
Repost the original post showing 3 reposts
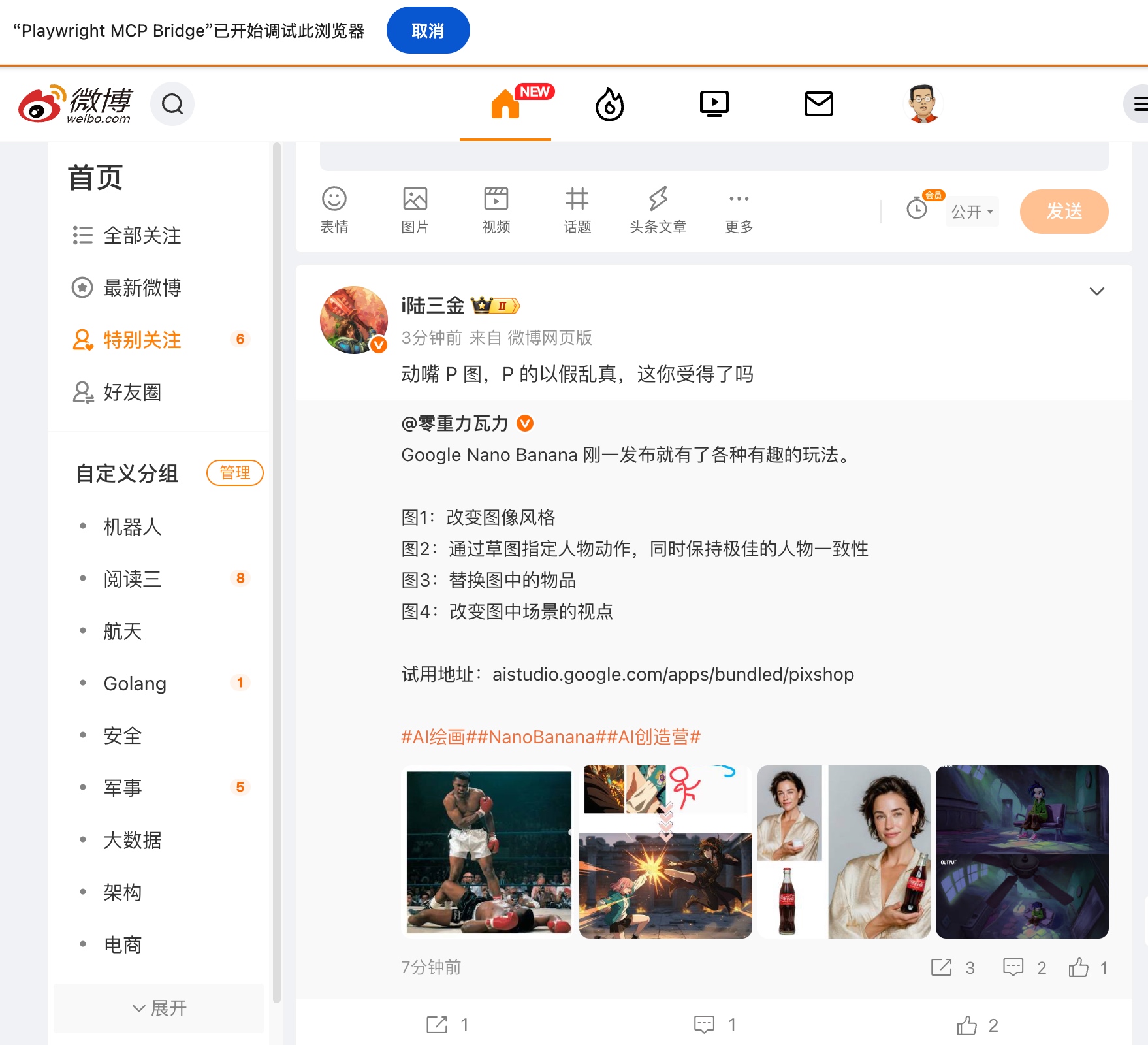pos(953,967)
